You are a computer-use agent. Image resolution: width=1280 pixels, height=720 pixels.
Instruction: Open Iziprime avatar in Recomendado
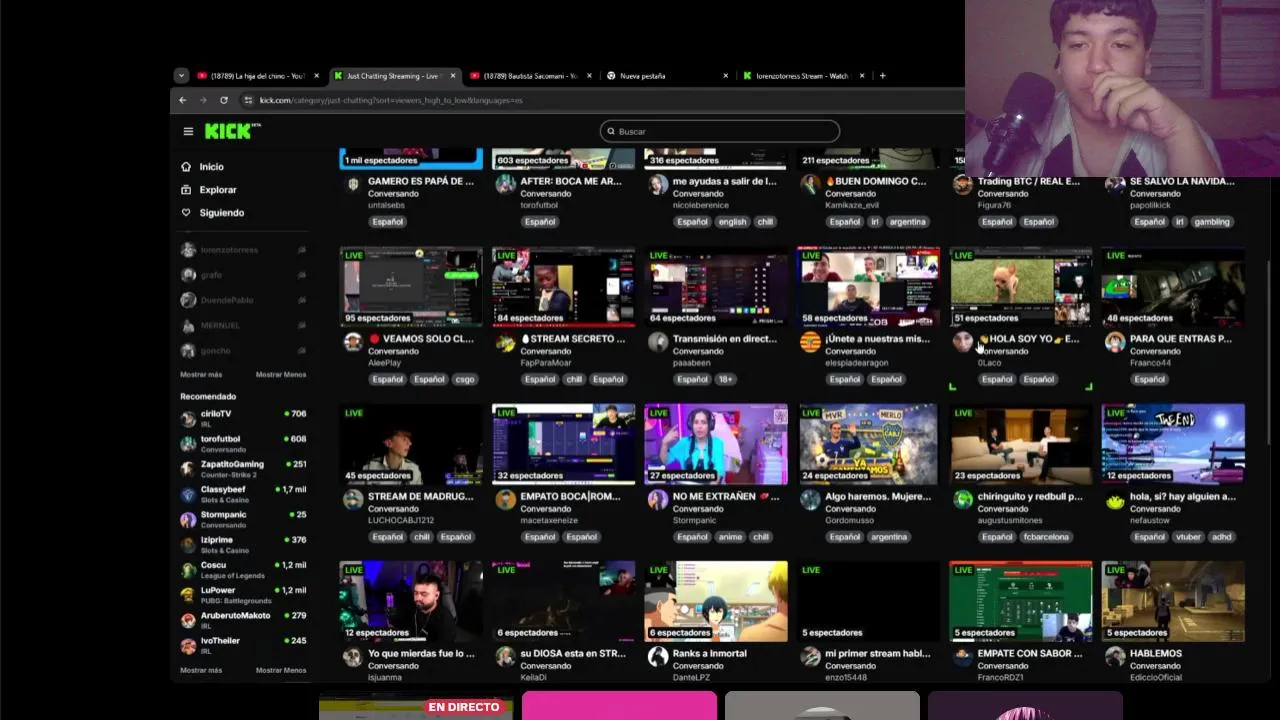[x=188, y=545]
